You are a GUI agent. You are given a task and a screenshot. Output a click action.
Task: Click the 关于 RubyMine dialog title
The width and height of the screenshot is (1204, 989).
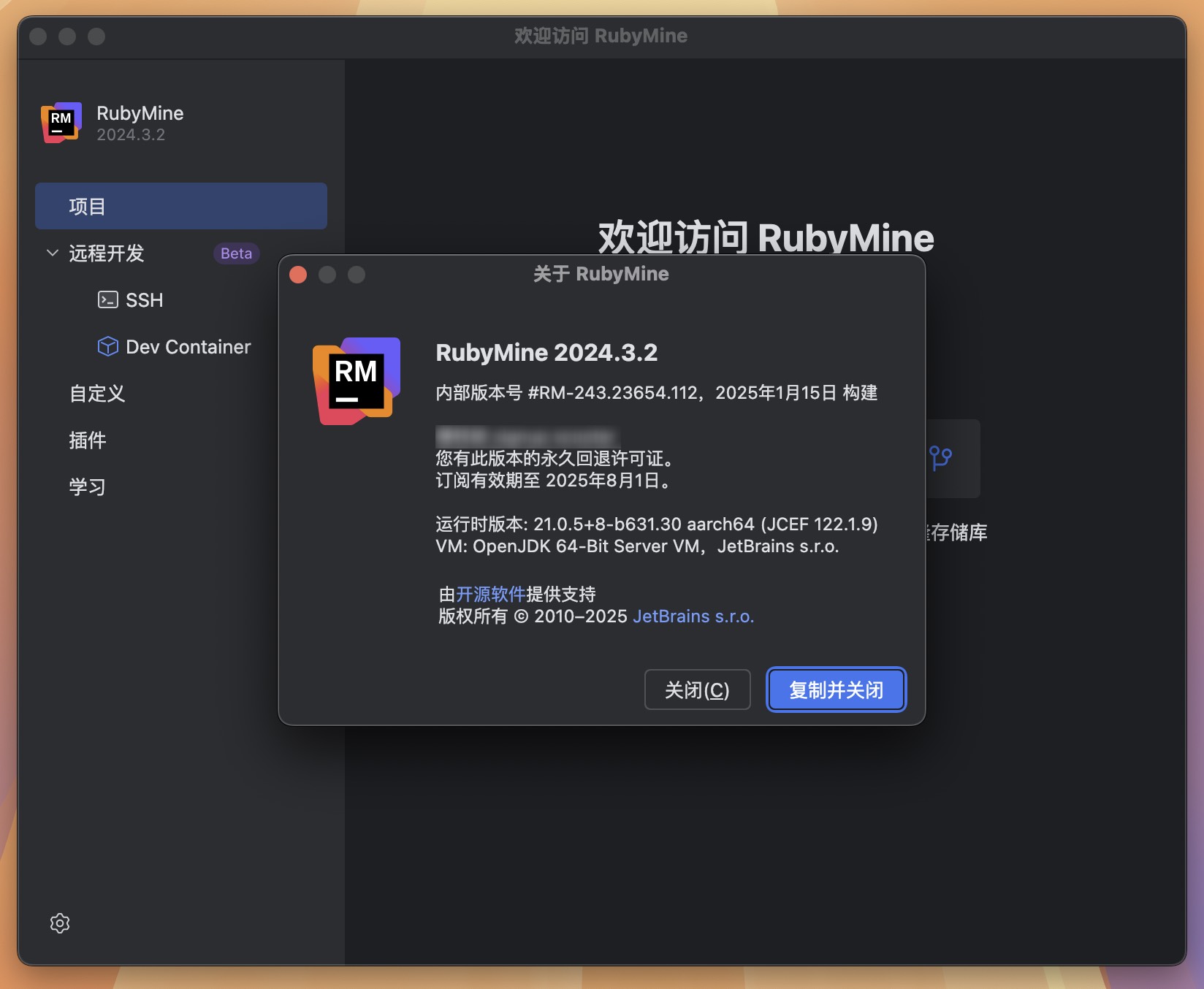pos(601,274)
